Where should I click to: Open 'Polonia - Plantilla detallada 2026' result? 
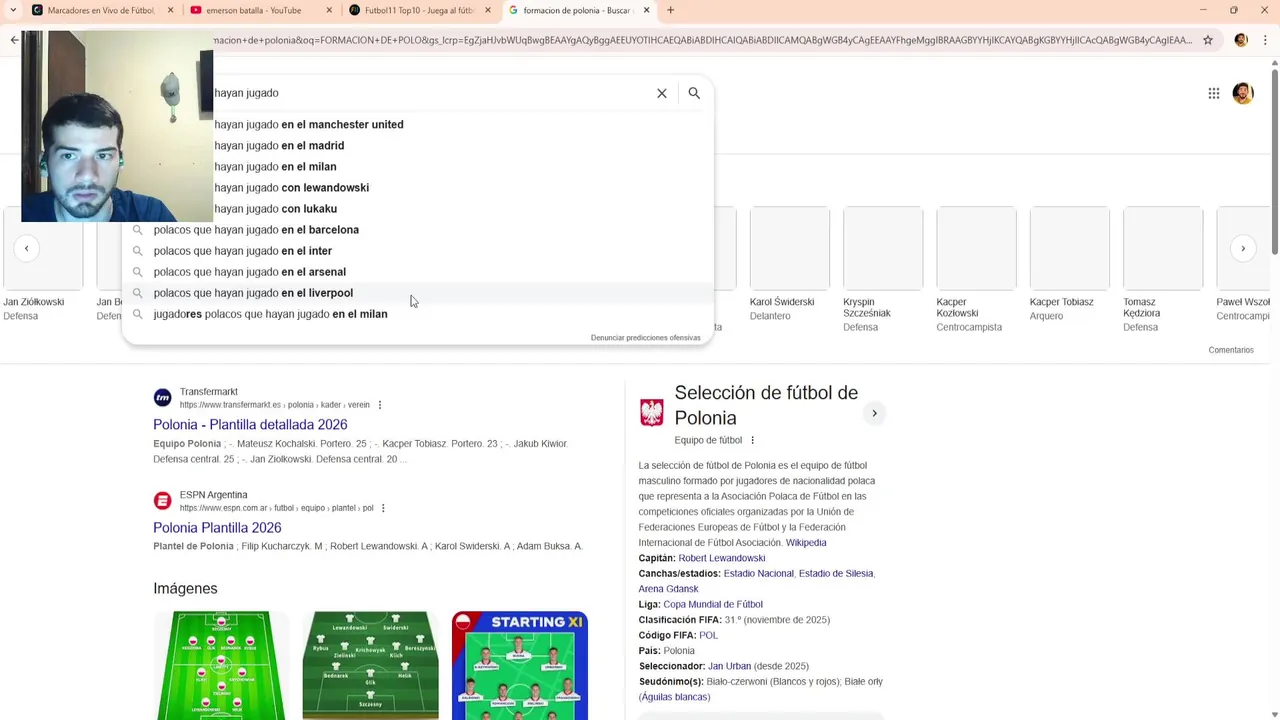250,424
